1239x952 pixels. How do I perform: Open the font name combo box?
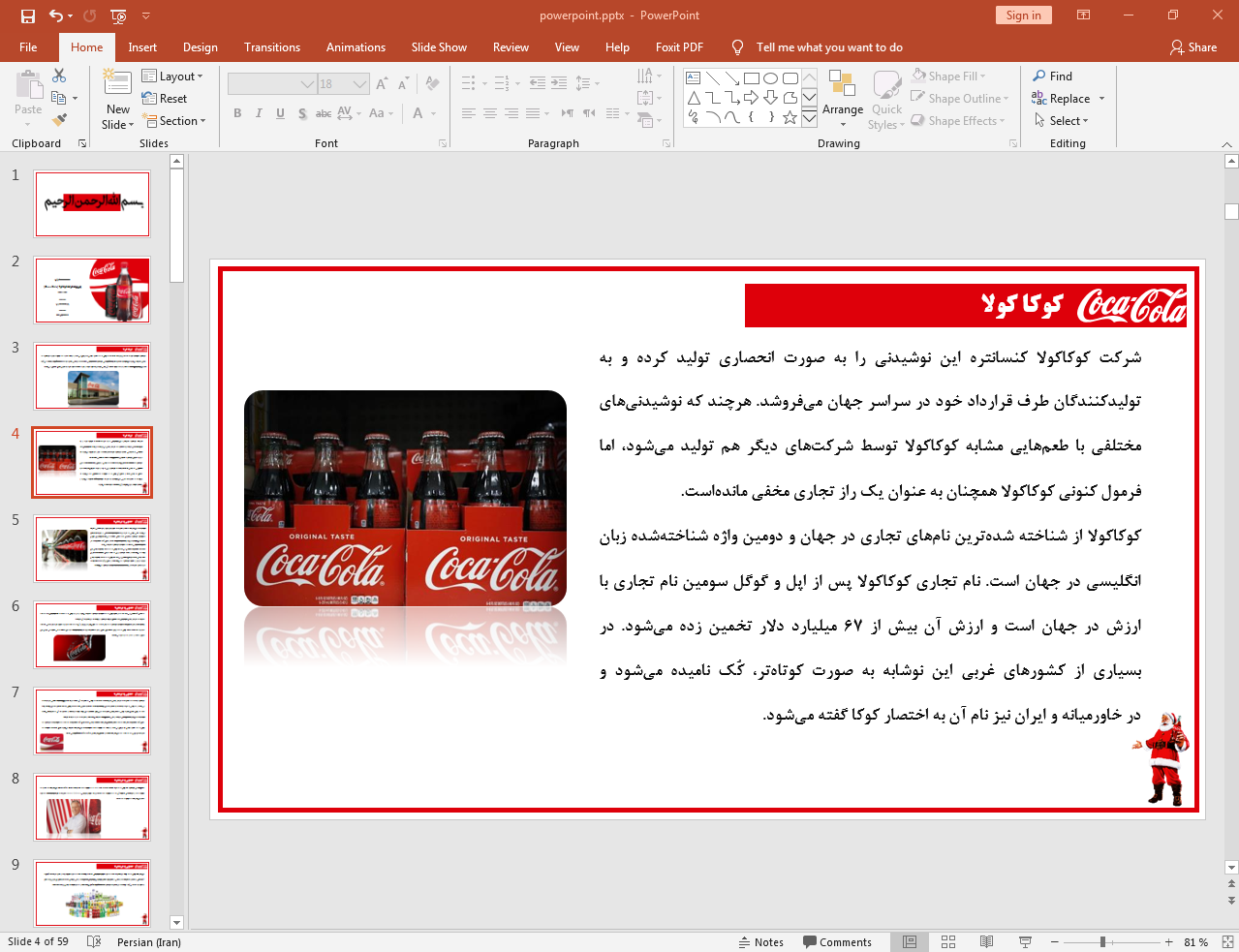[272, 84]
